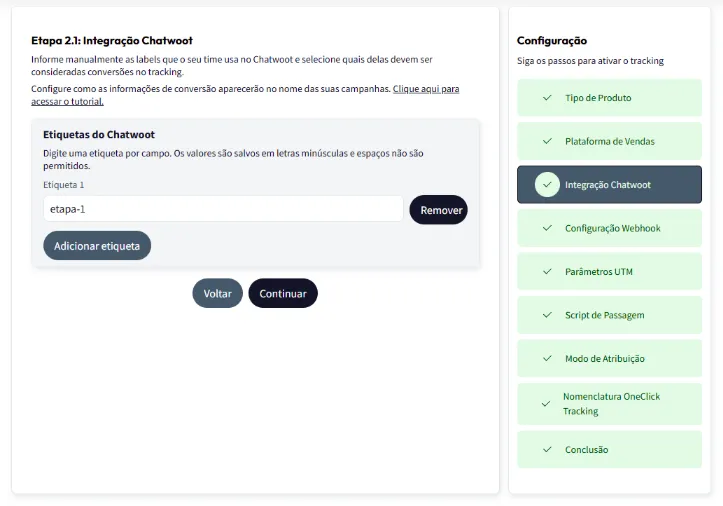Go to the Plataforma de Vendas step

[609, 141]
